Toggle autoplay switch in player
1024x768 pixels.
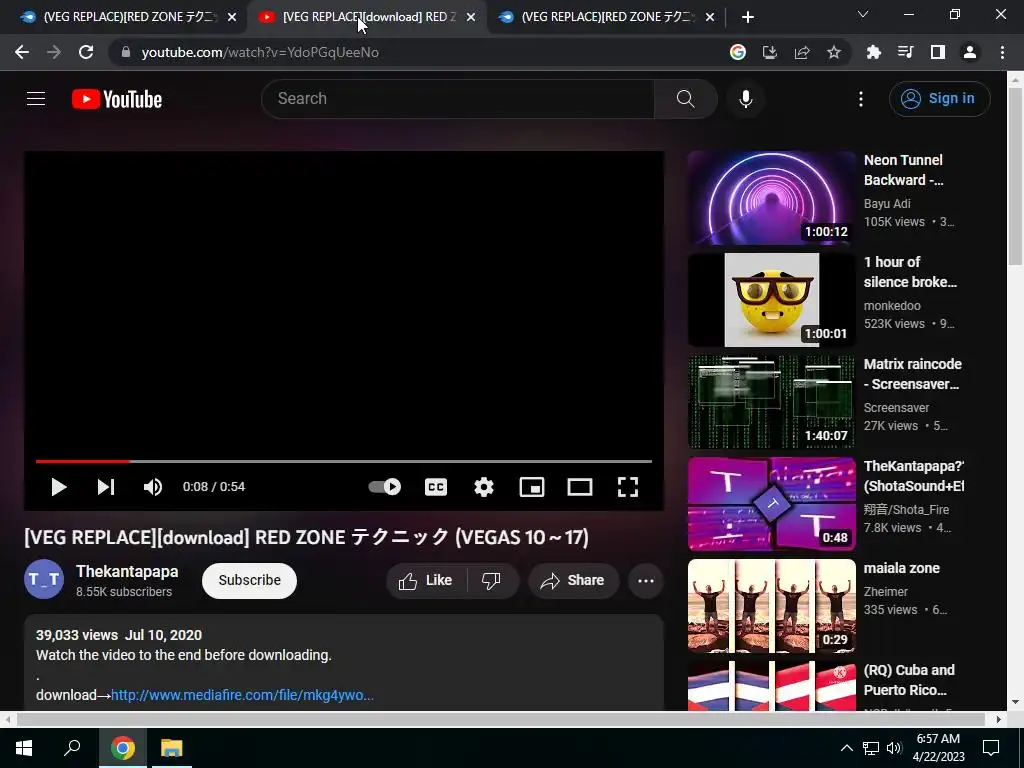click(385, 487)
